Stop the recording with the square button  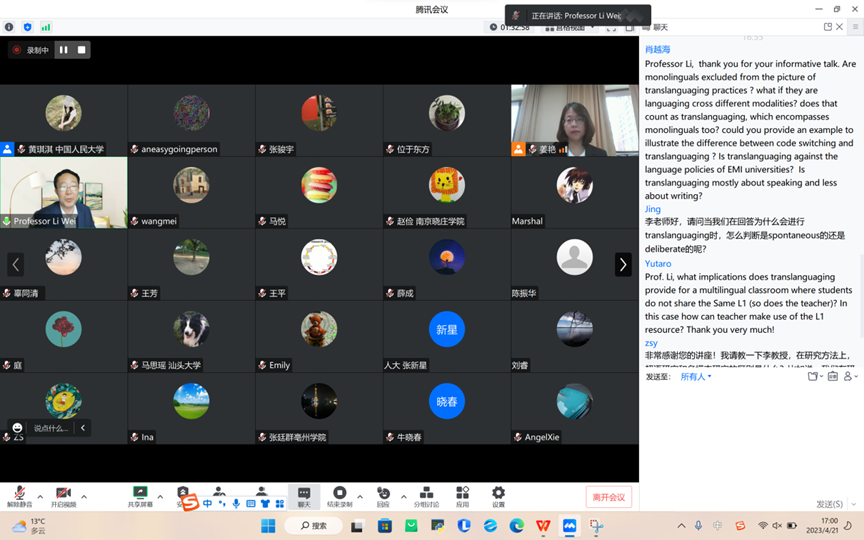pos(82,50)
